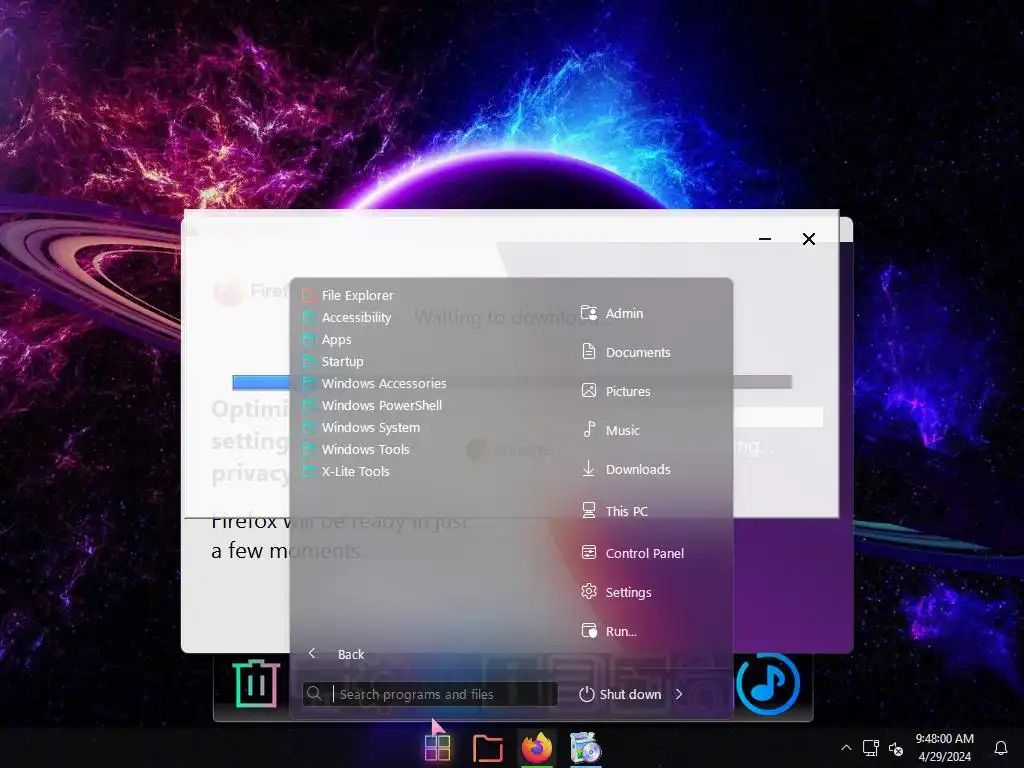The image size is (1024, 768).
Task: Open the Shut down options arrow
Action: pyautogui.click(x=679, y=694)
